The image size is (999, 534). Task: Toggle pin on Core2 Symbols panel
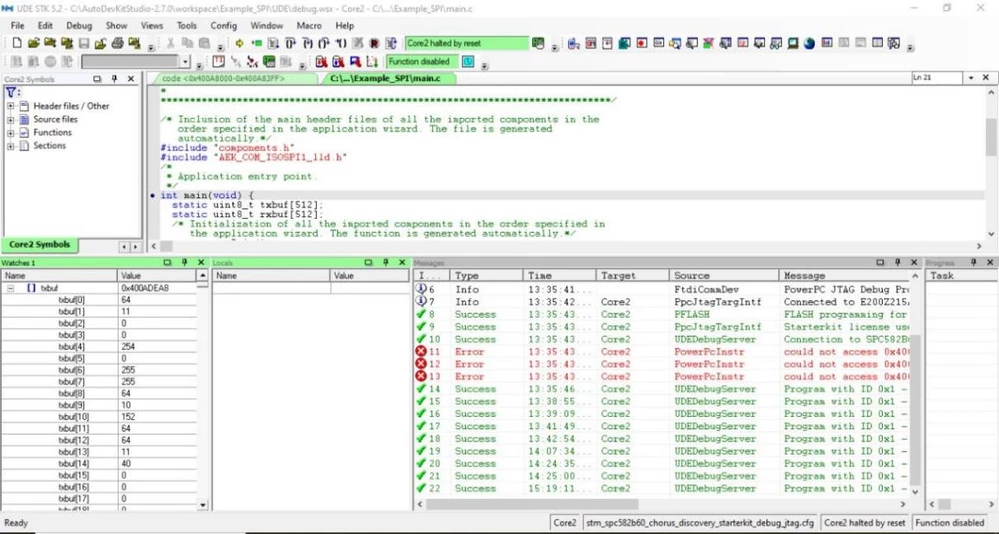pos(115,79)
